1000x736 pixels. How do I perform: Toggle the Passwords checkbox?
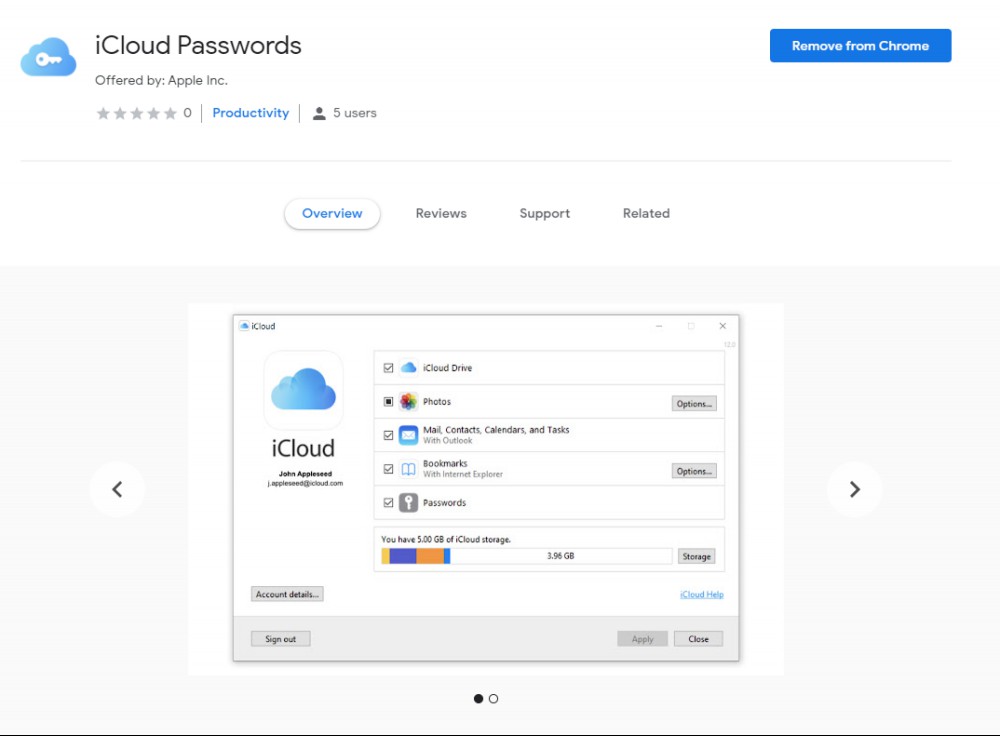(388, 503)
